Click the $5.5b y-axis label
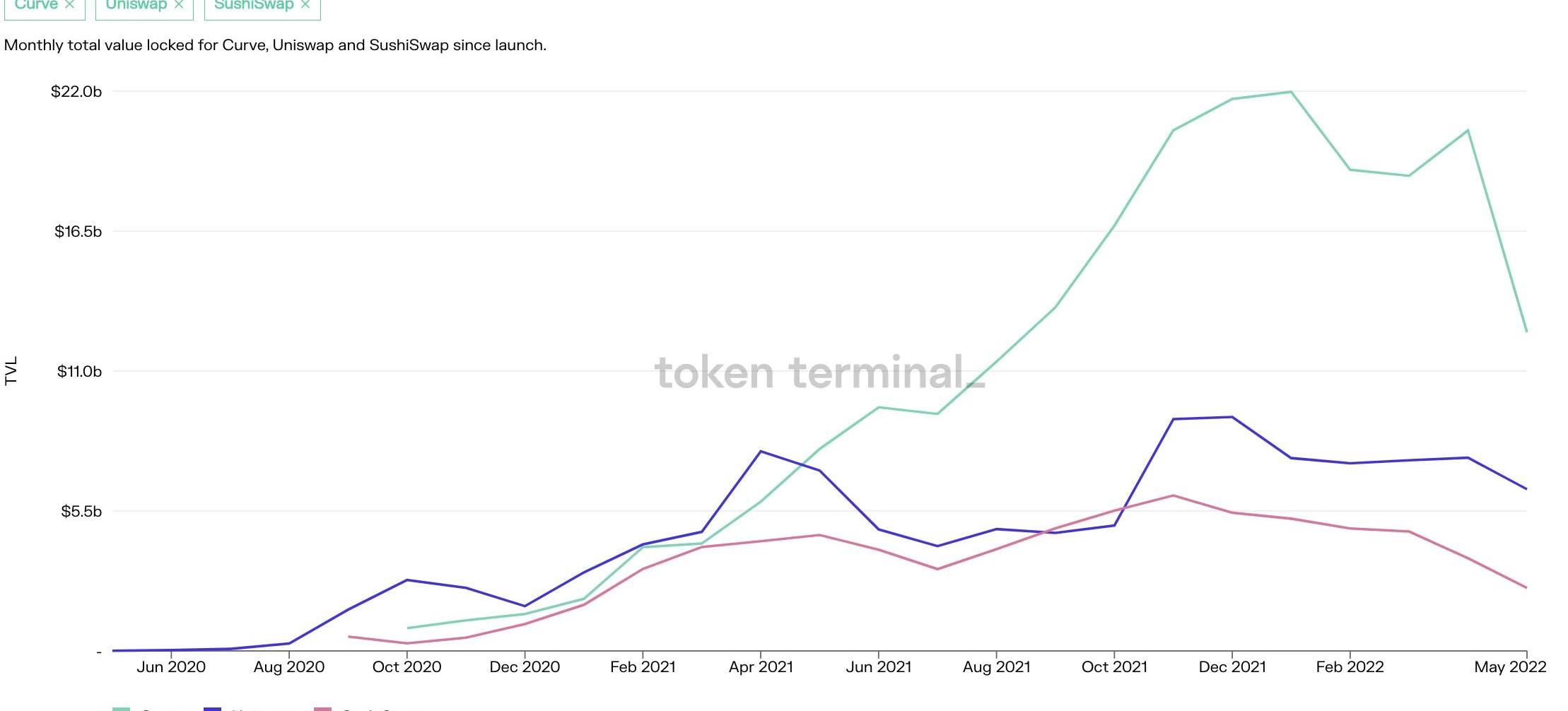The image size is (1568, 711). click(x=81, y=512)
